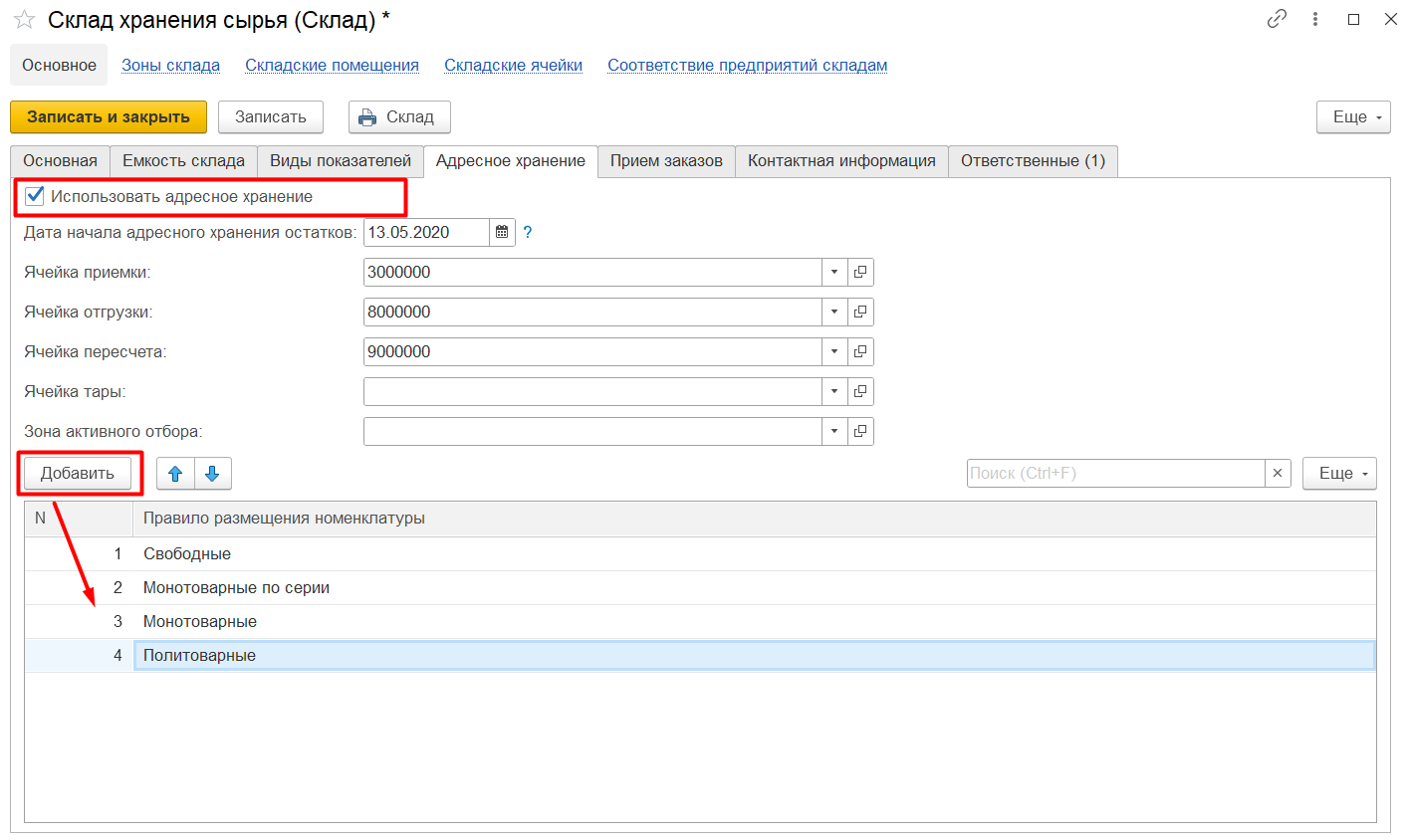This screenshot has width=1409, height=840.
Task: Move placement rule down with blue arrow
Action: (x=212, y=474)
